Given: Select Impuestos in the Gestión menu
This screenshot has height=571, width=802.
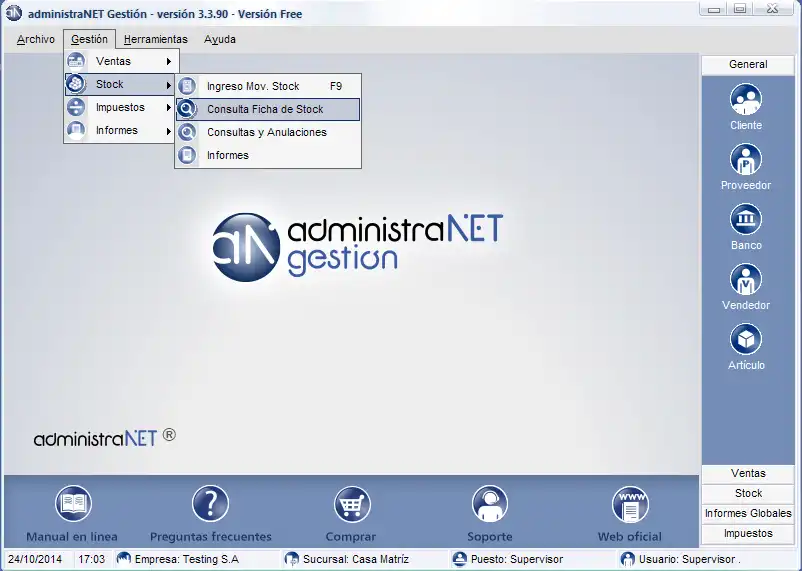Looking at the screenshot, I should point(121,107).
